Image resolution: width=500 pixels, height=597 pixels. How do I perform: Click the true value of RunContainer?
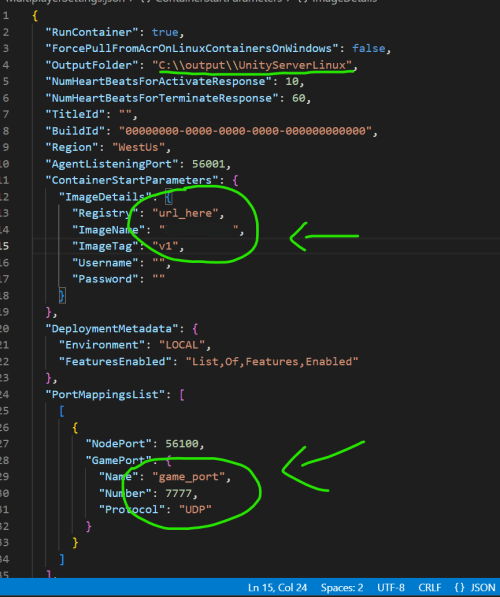tap(165, 32)
